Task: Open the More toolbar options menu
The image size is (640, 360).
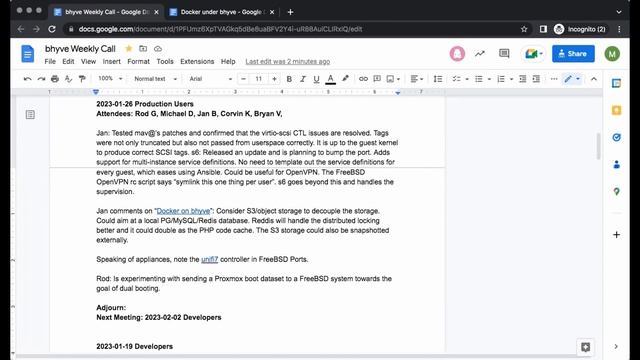Action: (554, 79)
